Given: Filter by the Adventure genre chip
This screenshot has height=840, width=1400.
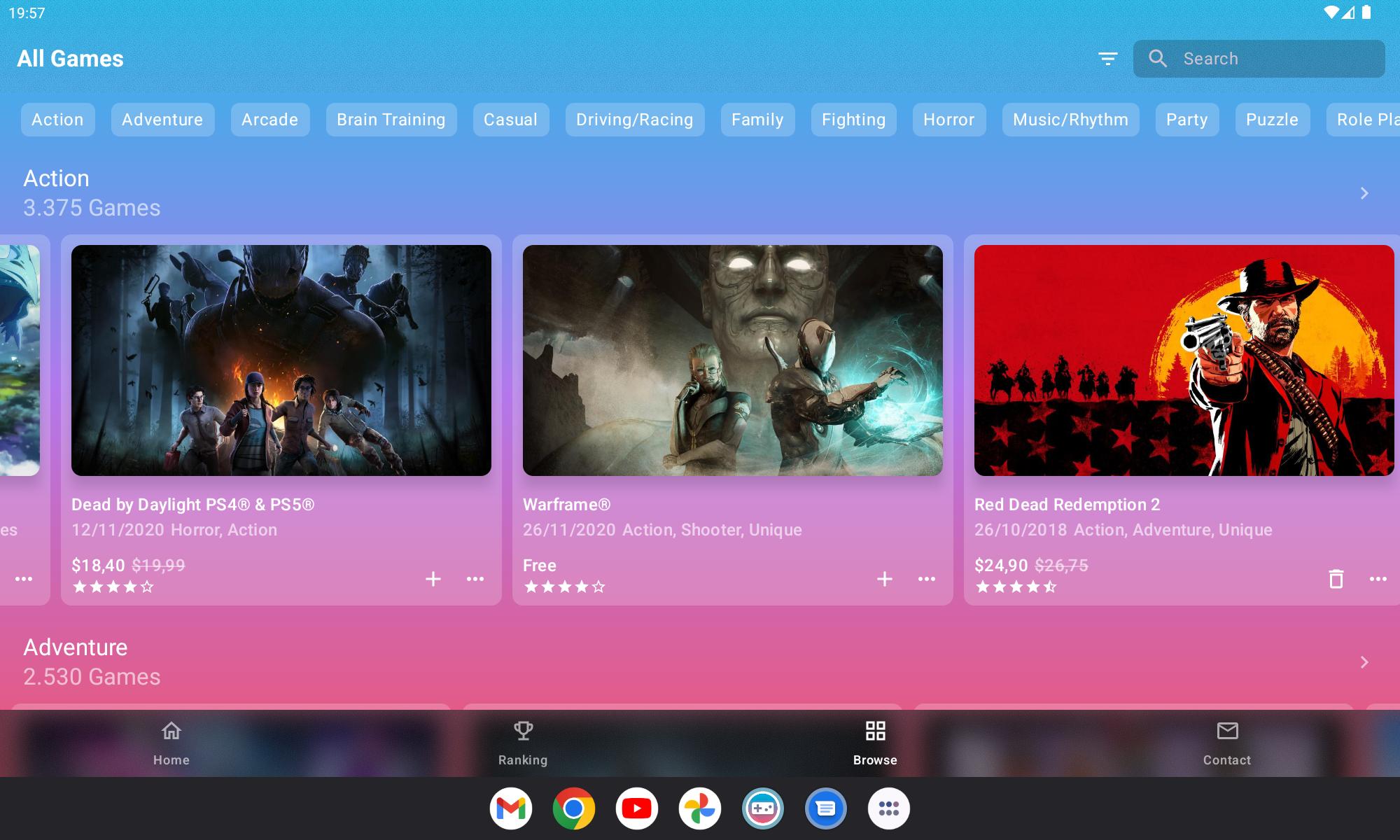Looking at the screenshot, I should pos(162,120).
